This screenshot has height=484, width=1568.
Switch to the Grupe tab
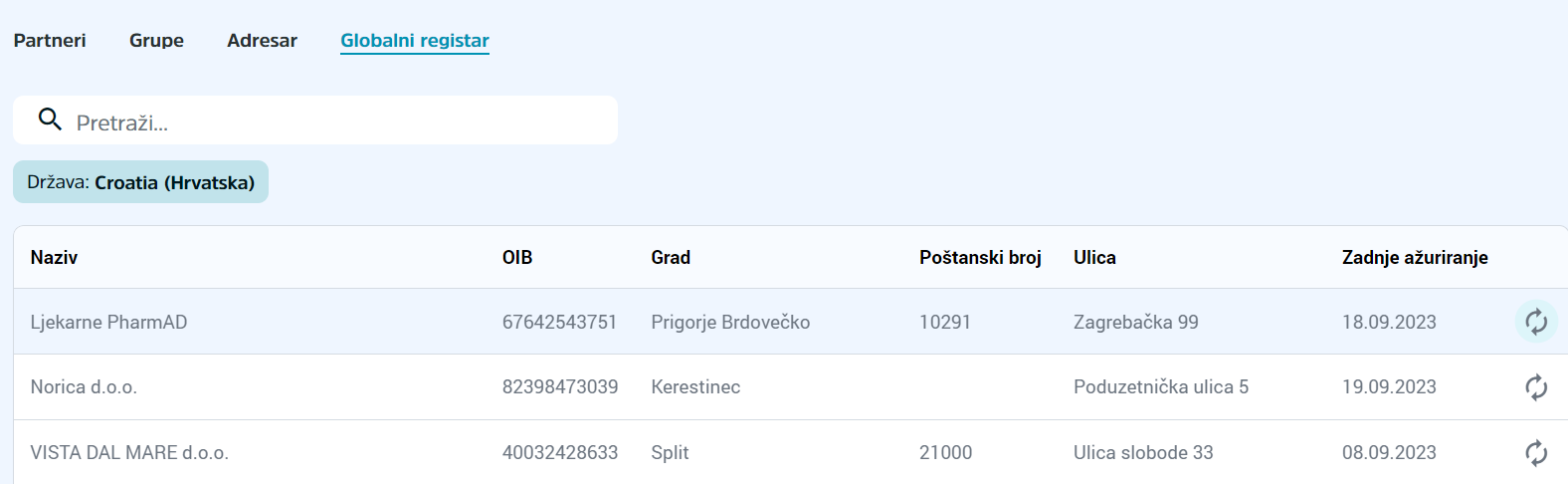156,41
